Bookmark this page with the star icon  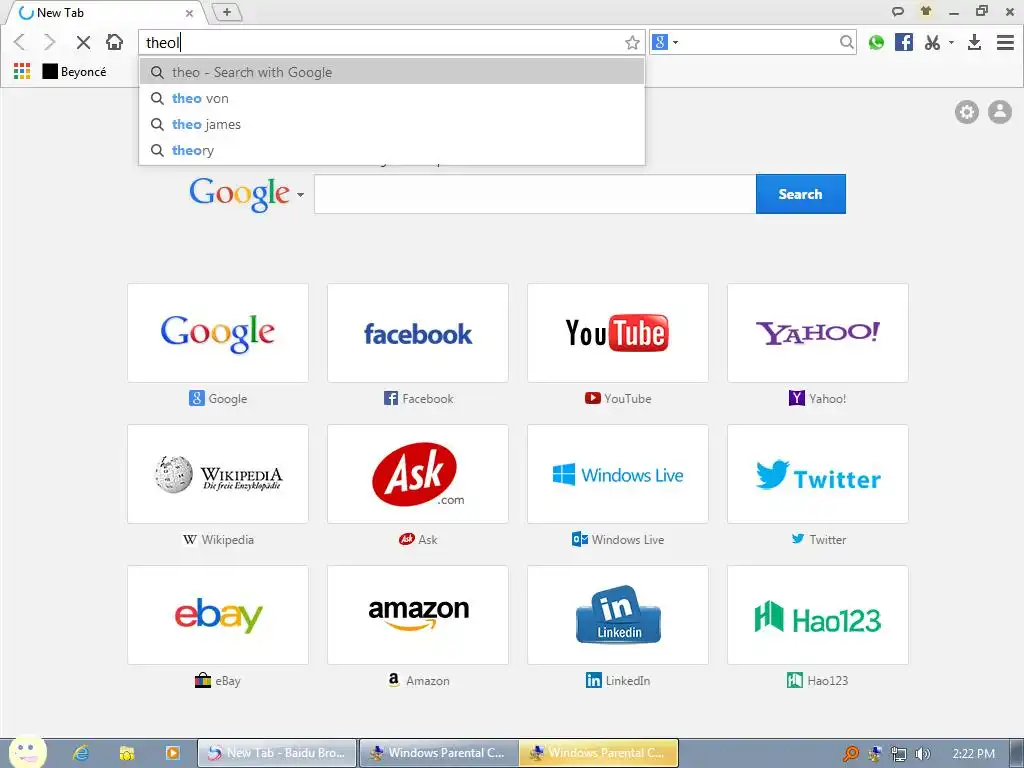(632, 43)
